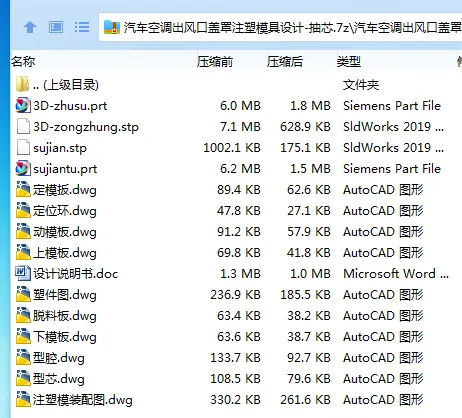Click the blank file icon of sujian.stp
The height and width of the screenshot is (418, 462).
23,147
